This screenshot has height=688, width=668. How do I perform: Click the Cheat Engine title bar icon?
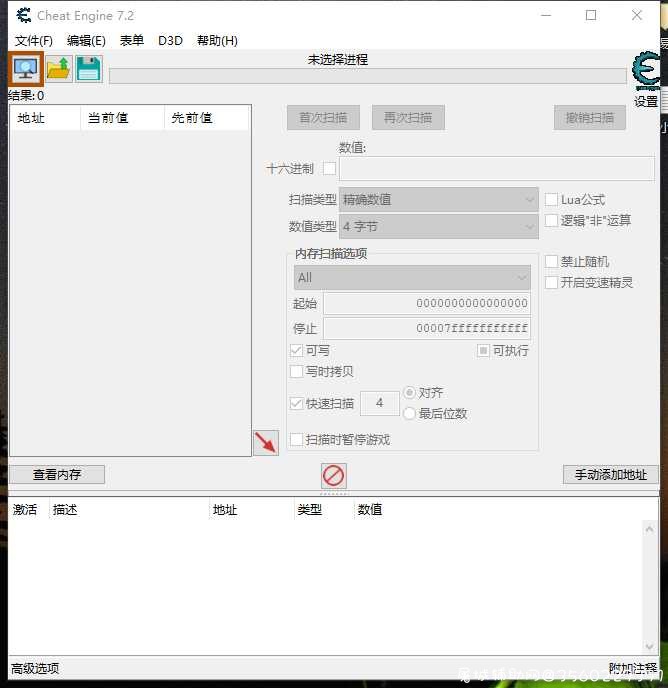[24, 15]
